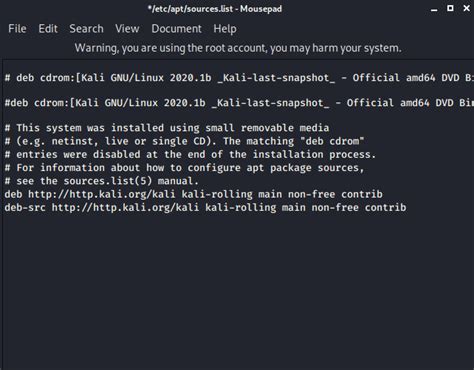
Task: Open the Help menu
Action: pyautogui.click(x=225, y=29)
